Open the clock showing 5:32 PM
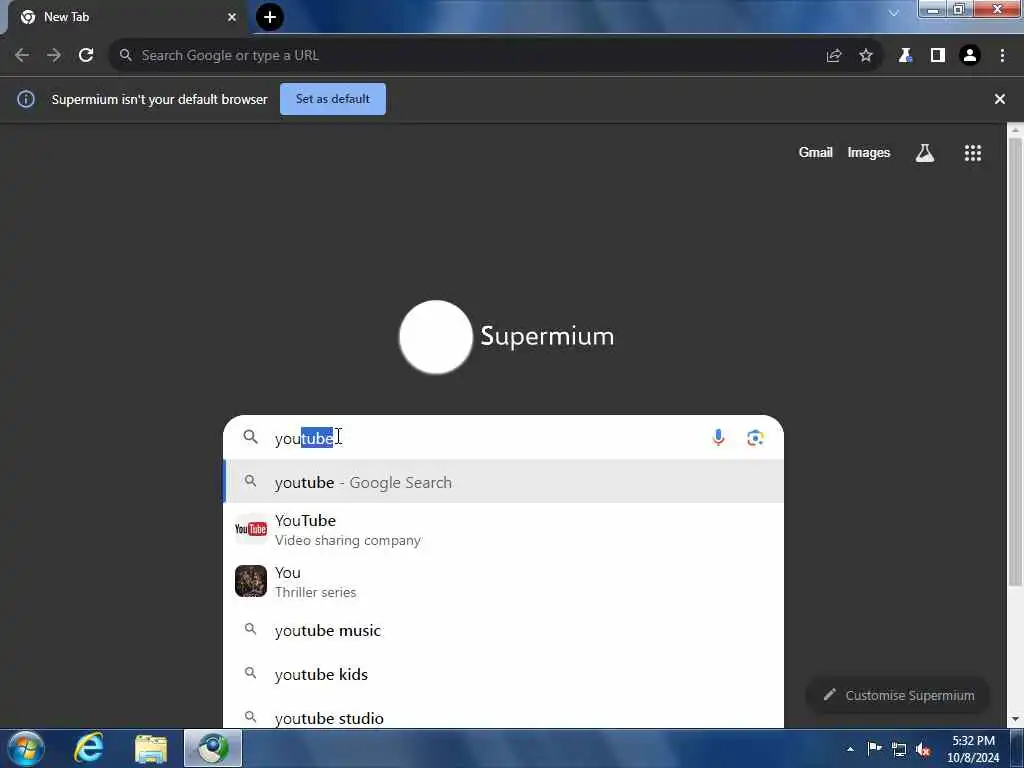1024x768 pixels. pyautogui.click(x=974, y=748)
